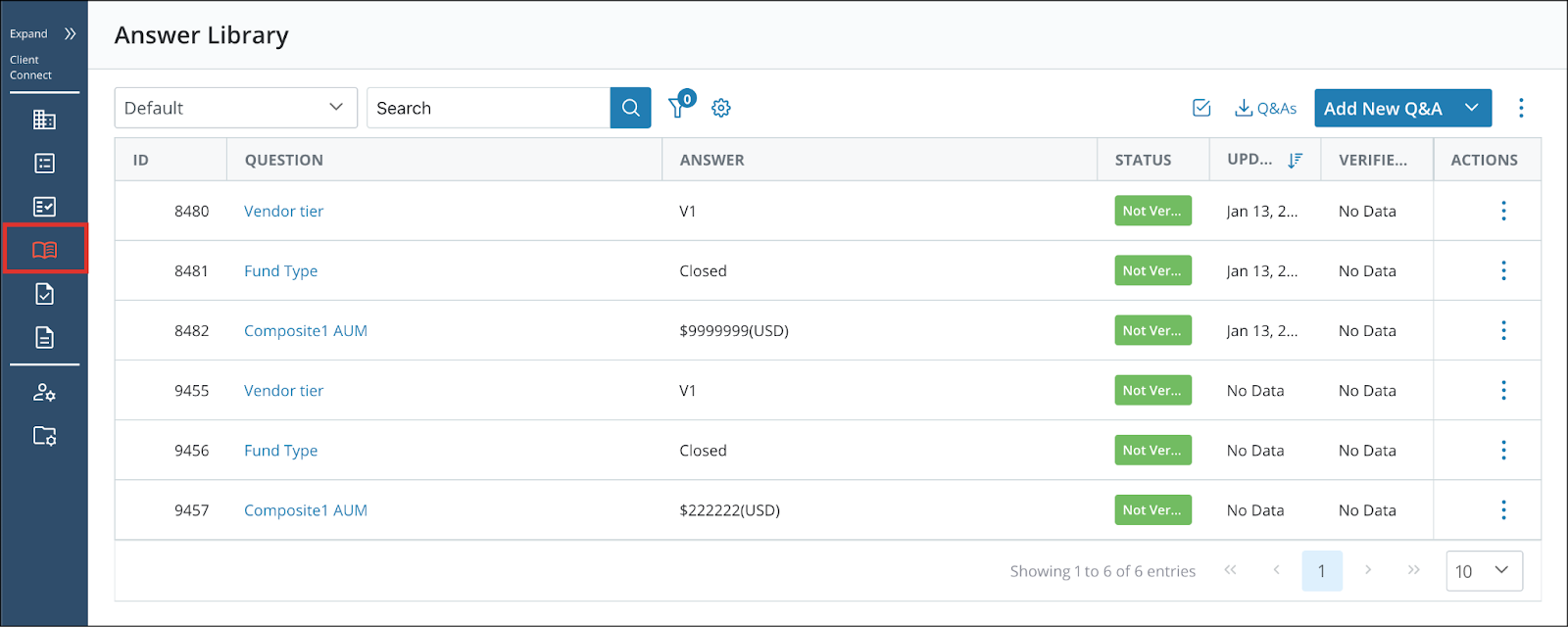Click the Add New Q&A button
The width and height of the screenshot is (1568, 627).
(1383, 108)
